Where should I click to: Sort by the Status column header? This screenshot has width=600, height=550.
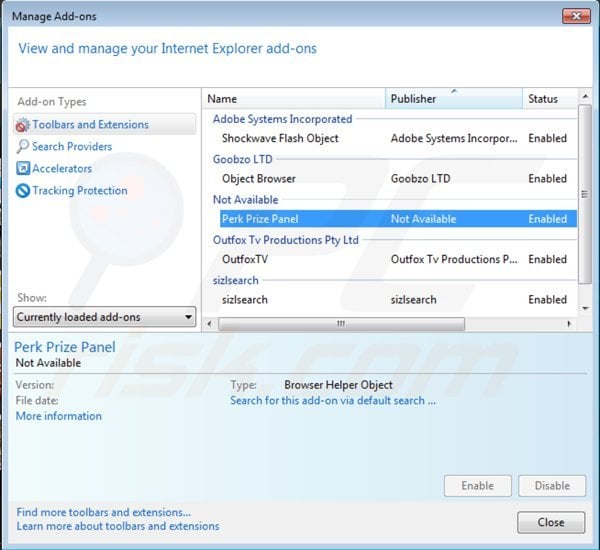coord(550,99)
